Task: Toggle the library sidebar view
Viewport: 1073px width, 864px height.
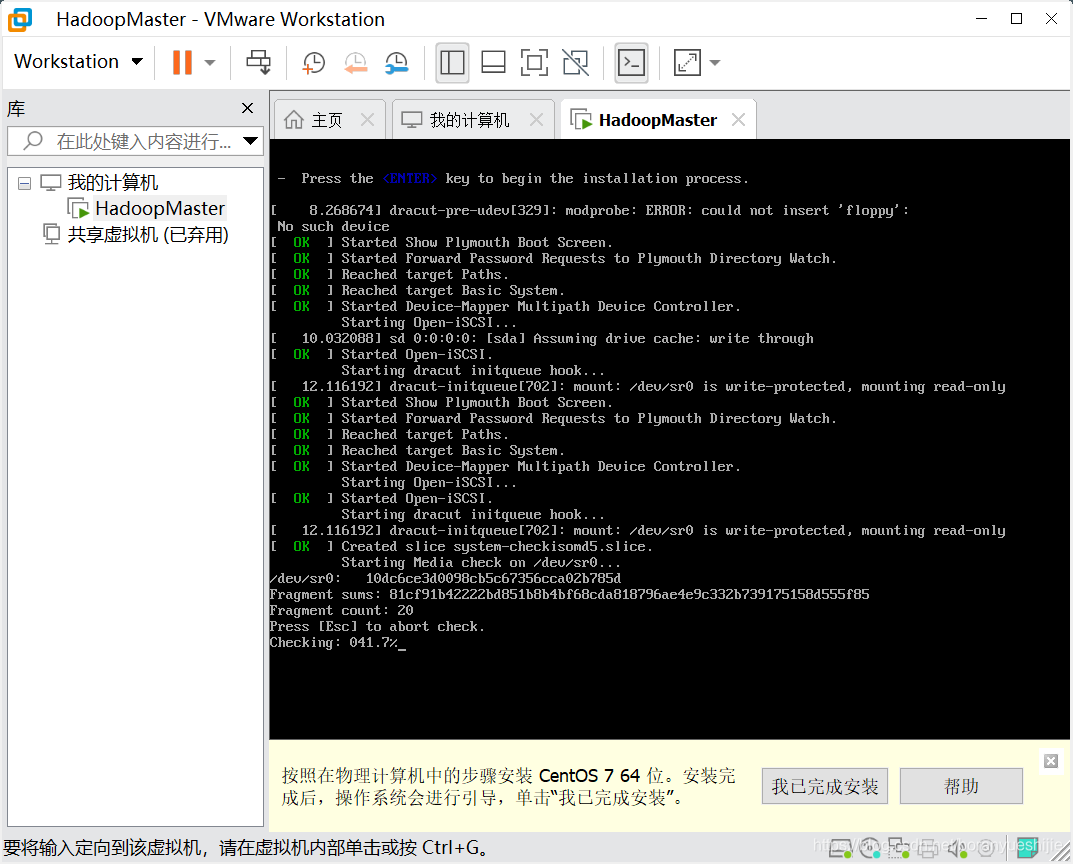Action: (x=452, y=62)
